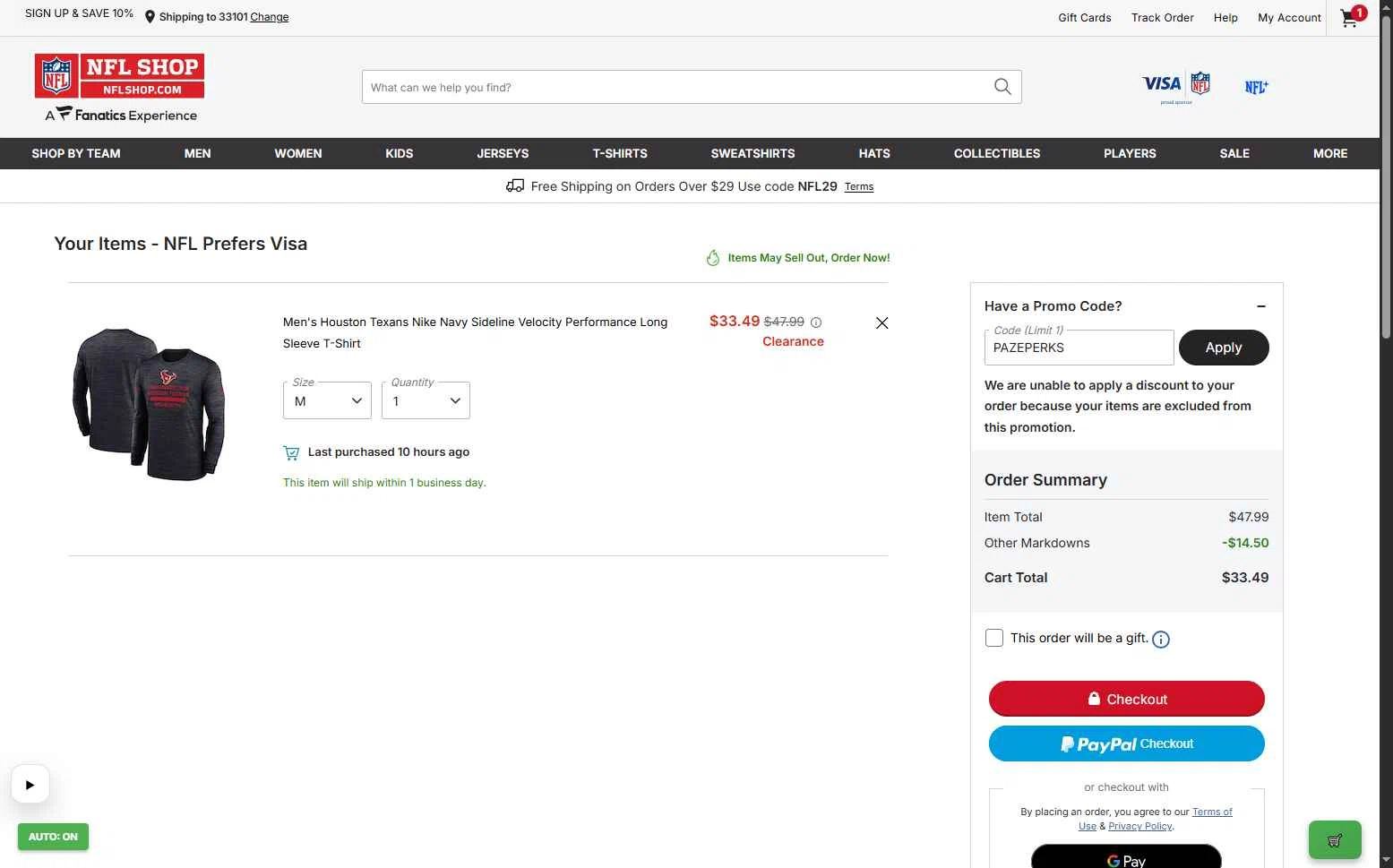Click the play button overlay icon
Image resolution: width=1393 pixels, height=868 pixels.
[30, 785]
